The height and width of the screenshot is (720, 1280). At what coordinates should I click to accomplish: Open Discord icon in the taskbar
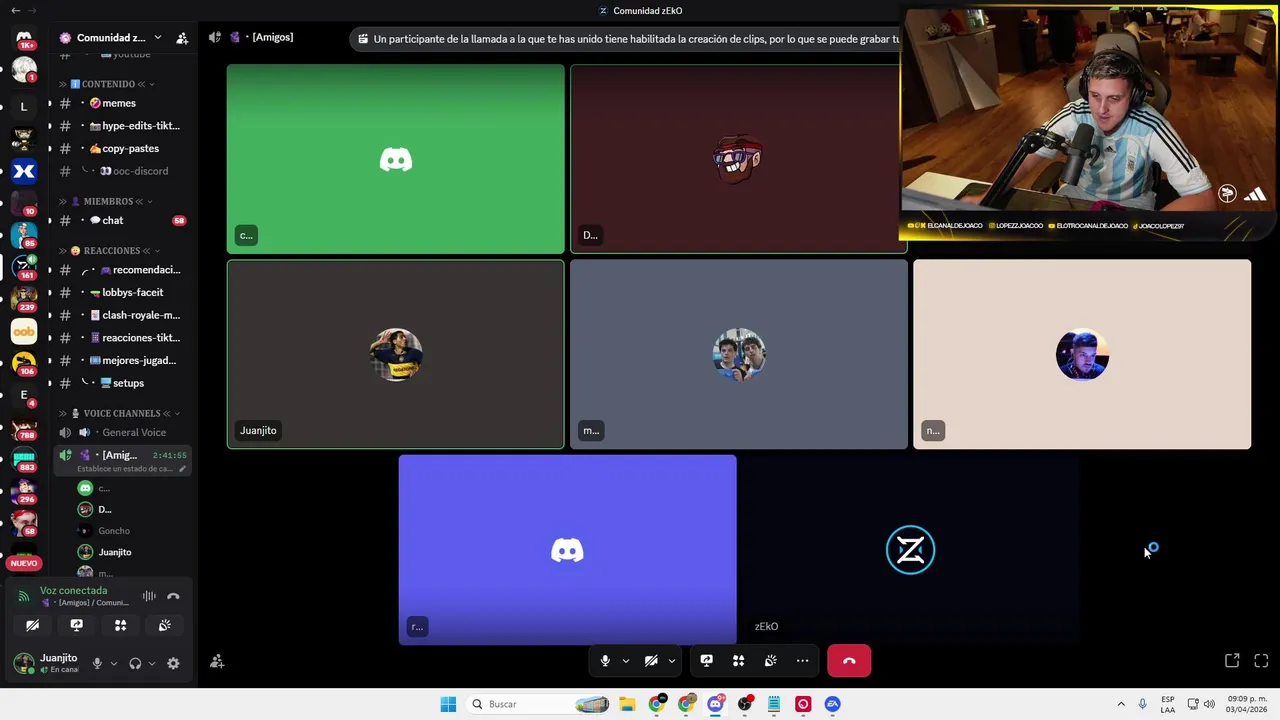715,704
